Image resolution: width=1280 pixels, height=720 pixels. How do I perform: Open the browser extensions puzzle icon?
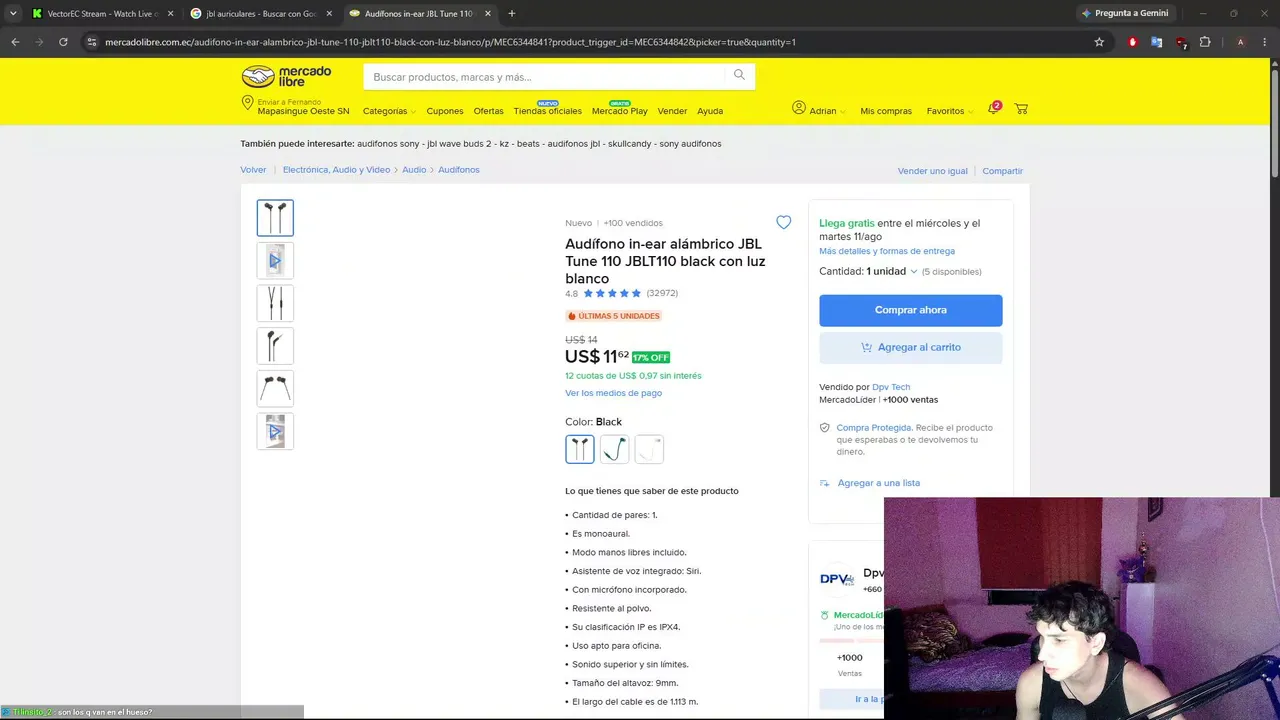(1205, 42)
